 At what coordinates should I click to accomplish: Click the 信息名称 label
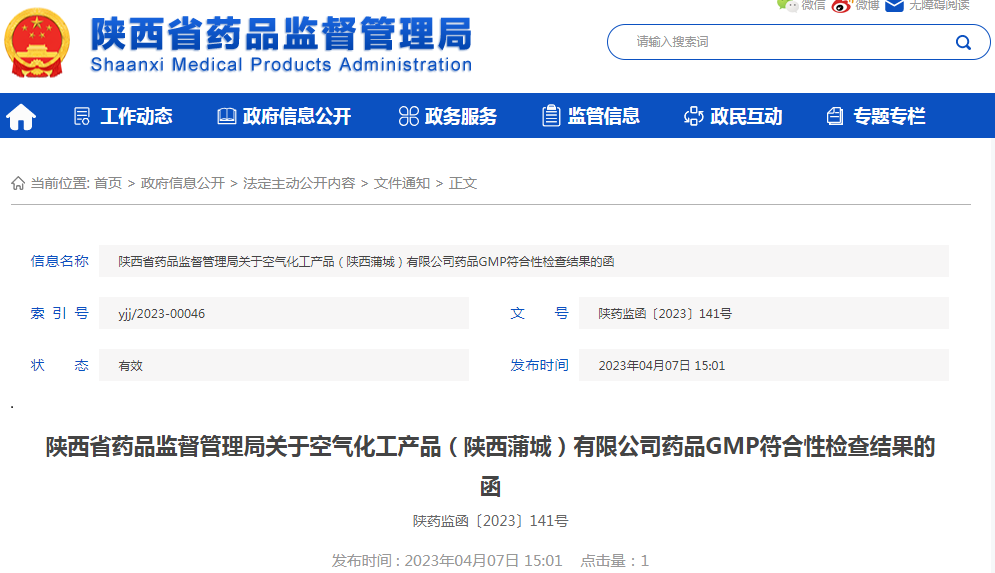pos(60,261)
